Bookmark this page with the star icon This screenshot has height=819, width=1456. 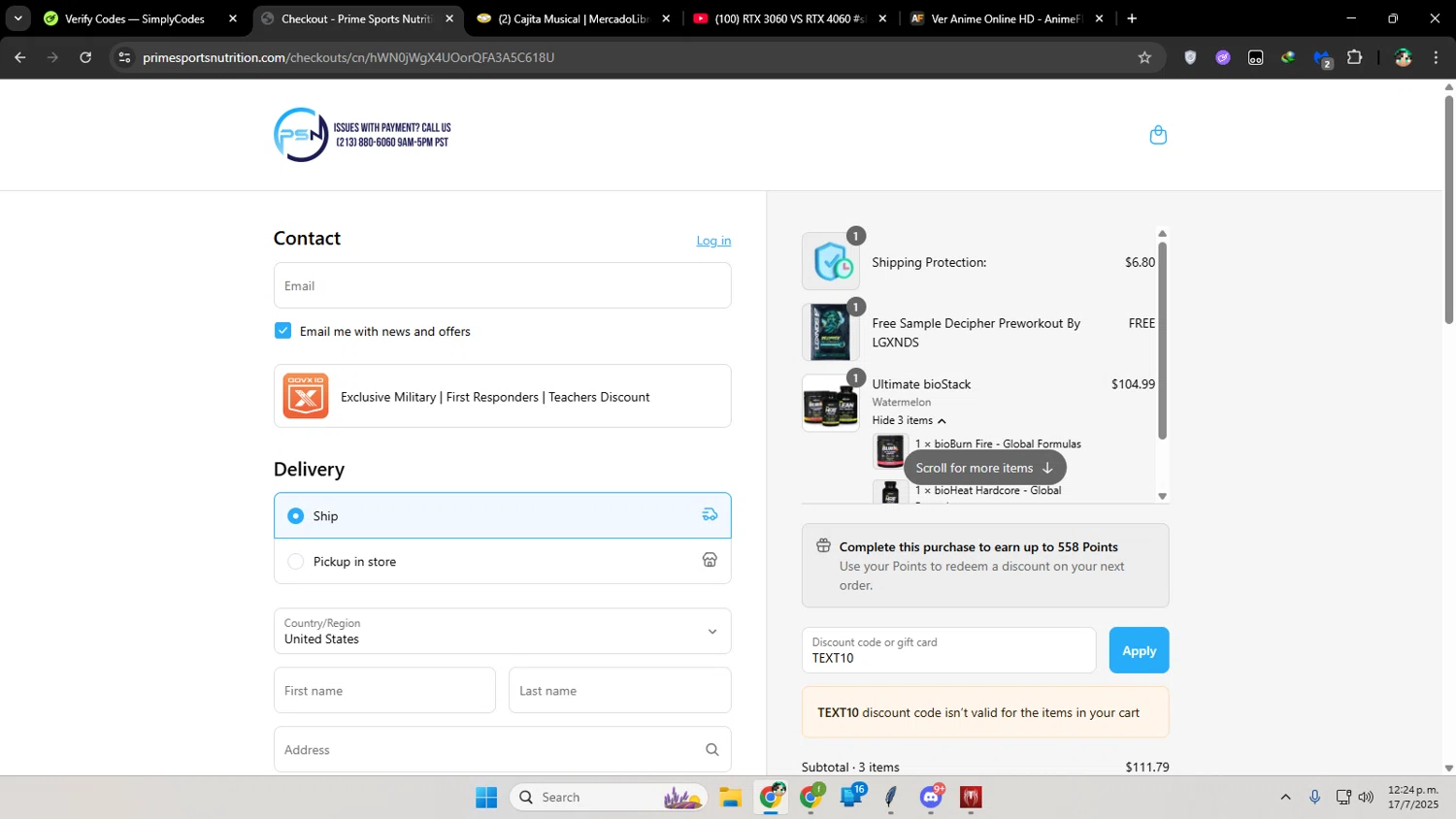click(1144, 57)
